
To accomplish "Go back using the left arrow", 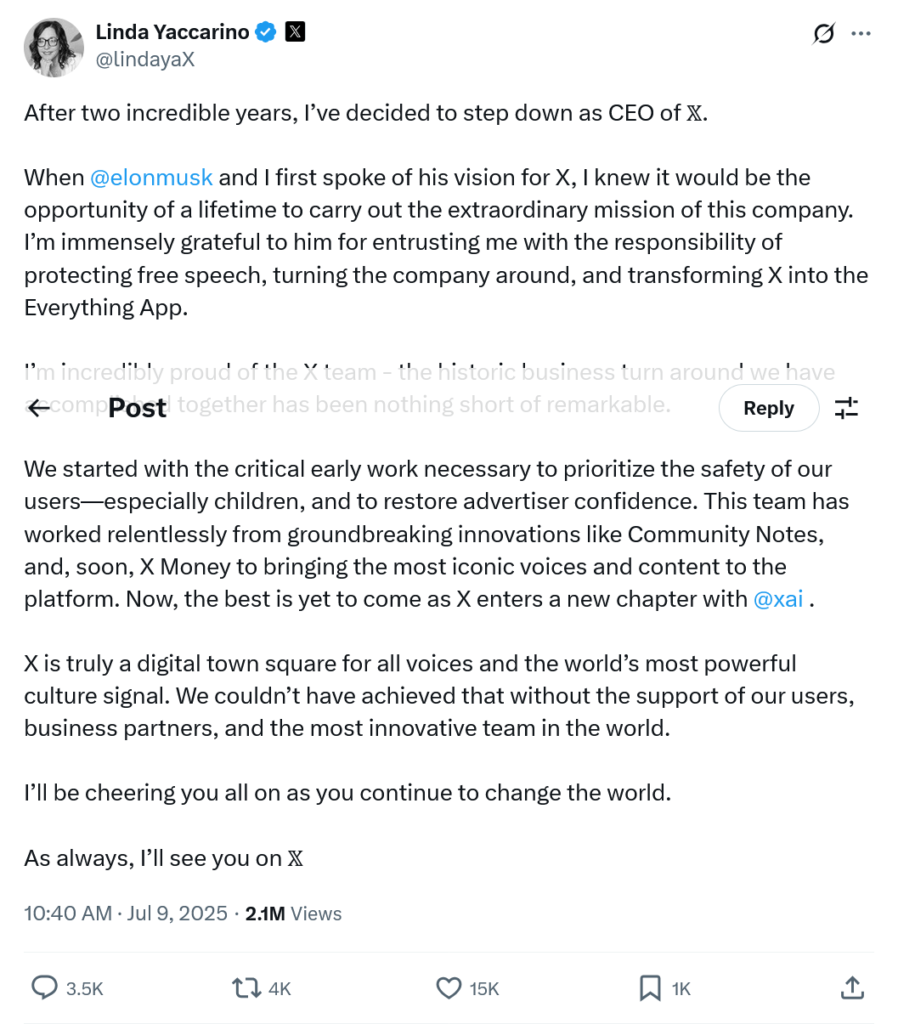I will (39, 408).
